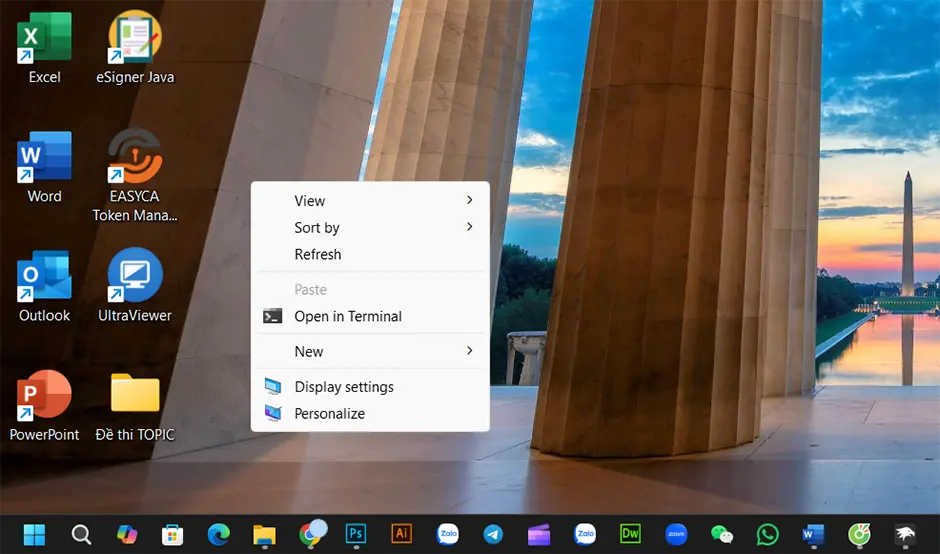Launch Copilot from the taskbar
Screen dimensions: 940x554
pyautogui.click(x=126, y=534)
